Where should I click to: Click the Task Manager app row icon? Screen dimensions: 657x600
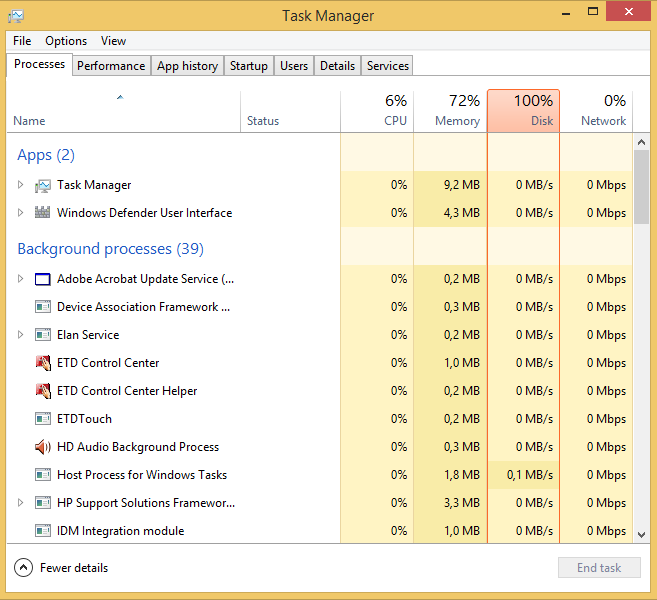tap(43, 185)
